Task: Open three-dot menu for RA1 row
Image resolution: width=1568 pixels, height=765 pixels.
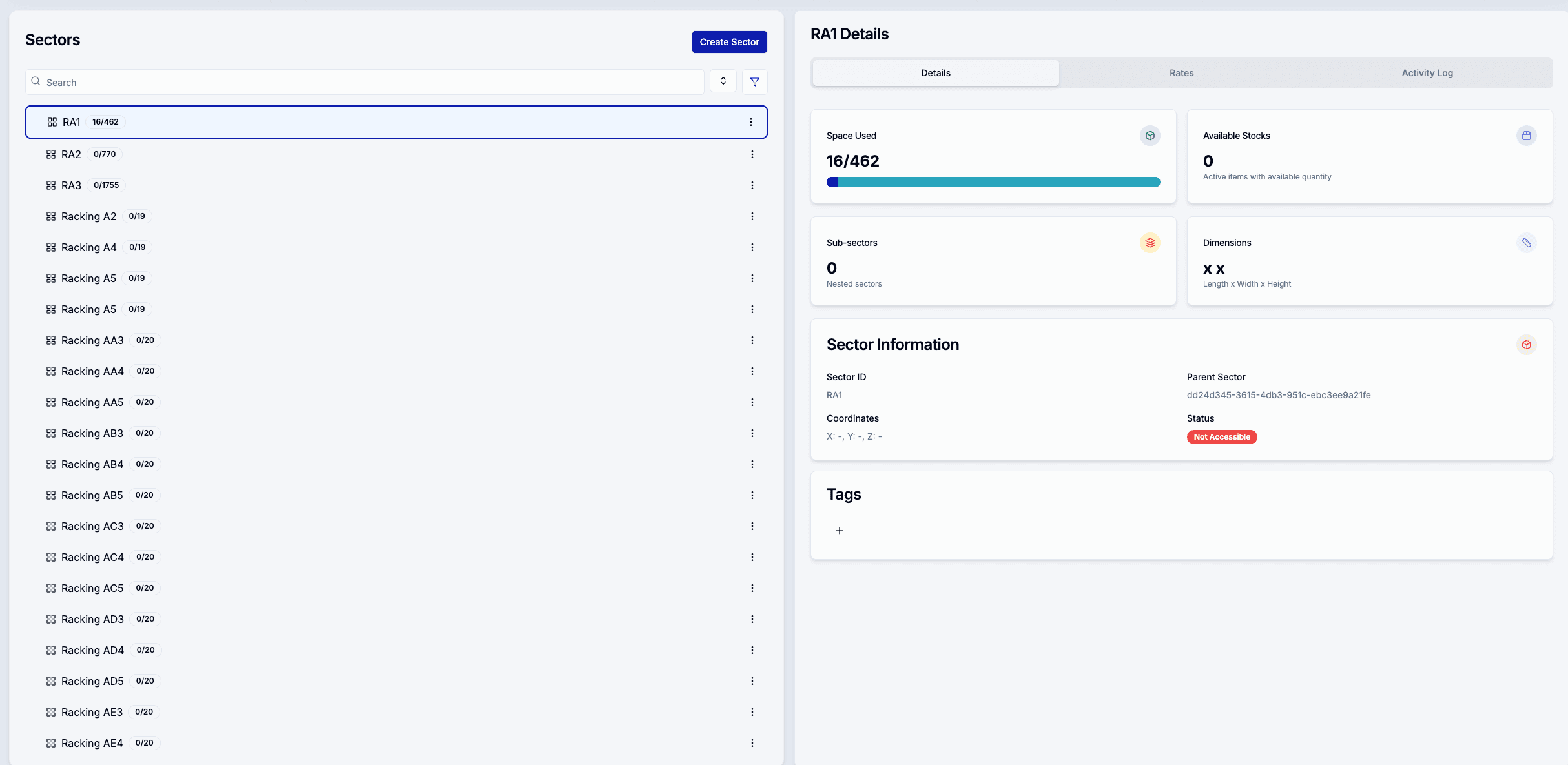Action: (750, 122)
